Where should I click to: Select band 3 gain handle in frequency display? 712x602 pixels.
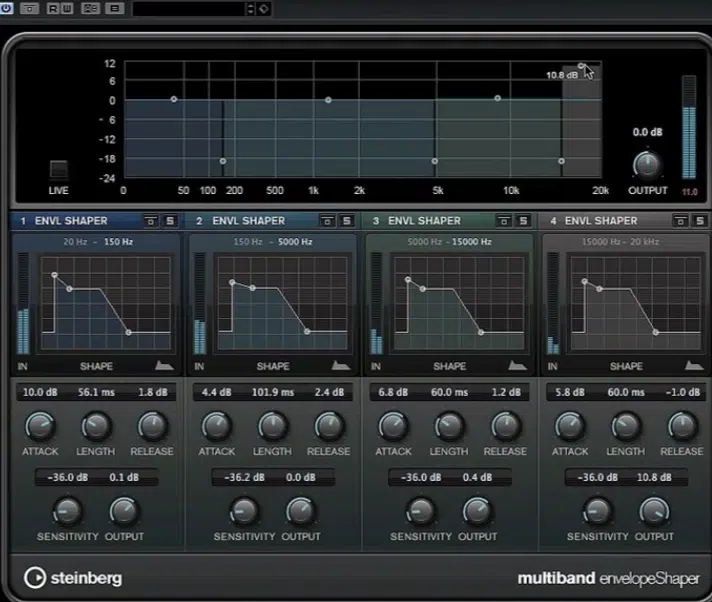tap(498, 98)
